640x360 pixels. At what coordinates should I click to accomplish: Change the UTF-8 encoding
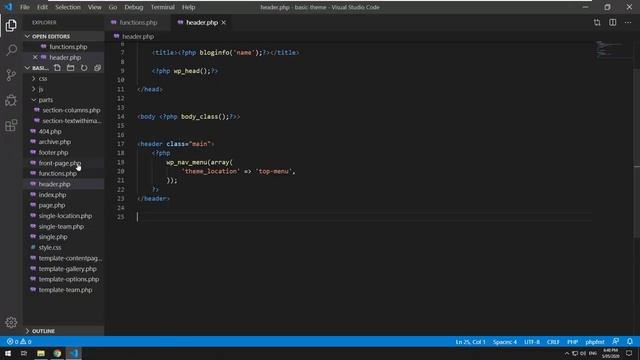click(532, 342)
